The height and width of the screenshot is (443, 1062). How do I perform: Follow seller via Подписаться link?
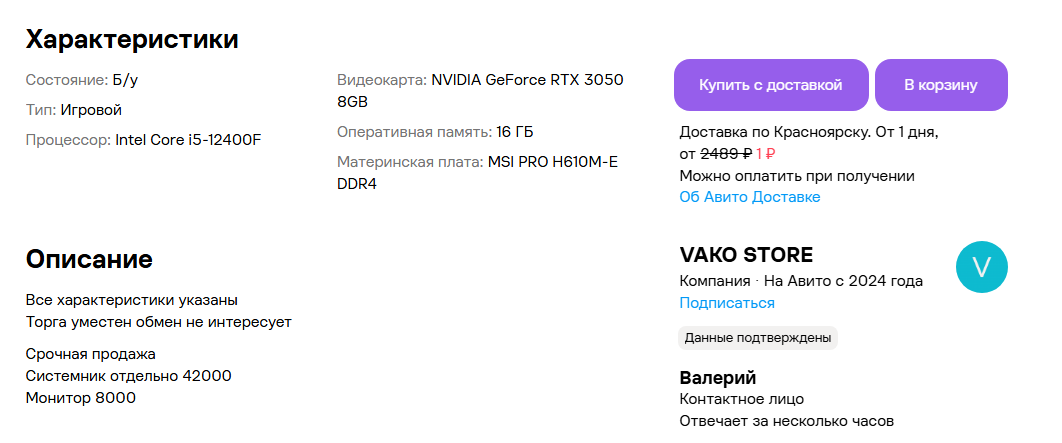pyautogui.click(x=727, y=303)
